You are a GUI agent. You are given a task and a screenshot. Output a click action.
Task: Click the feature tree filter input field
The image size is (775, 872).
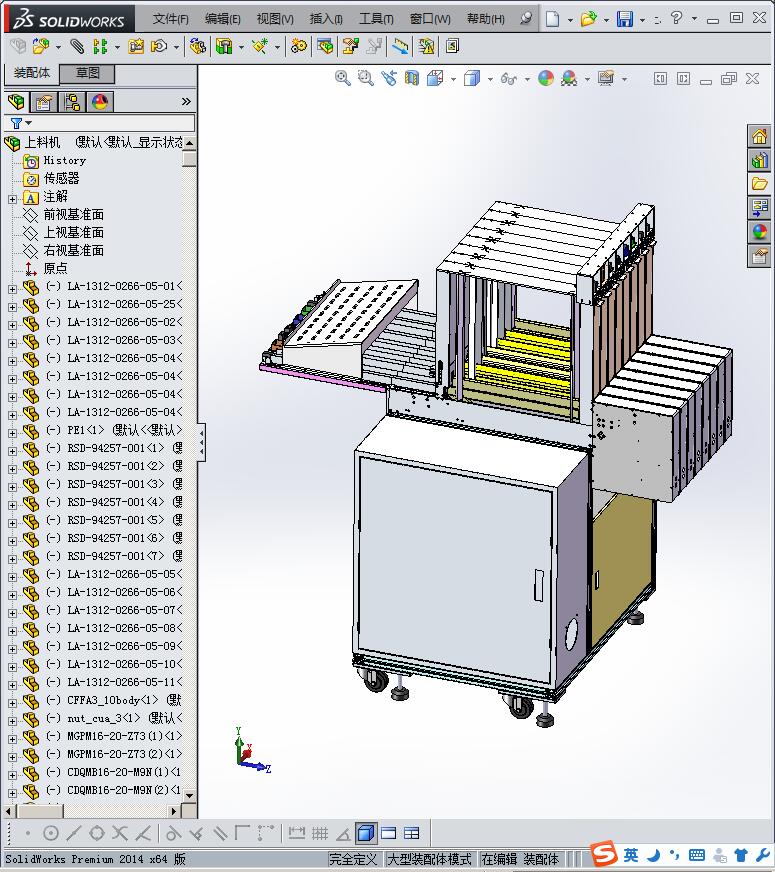coord(100,123)
